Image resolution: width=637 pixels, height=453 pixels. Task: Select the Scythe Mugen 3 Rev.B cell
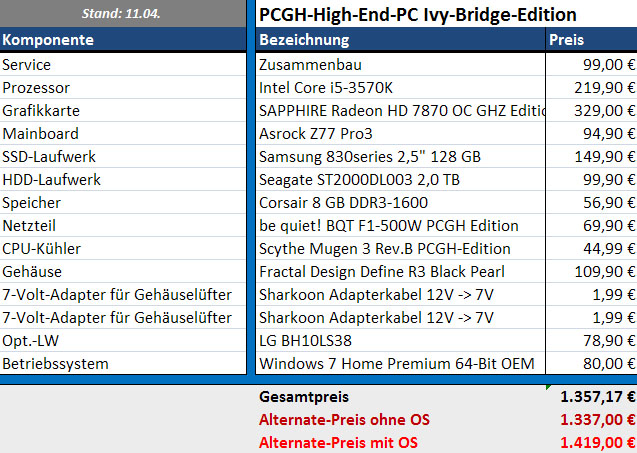(400, 248)
